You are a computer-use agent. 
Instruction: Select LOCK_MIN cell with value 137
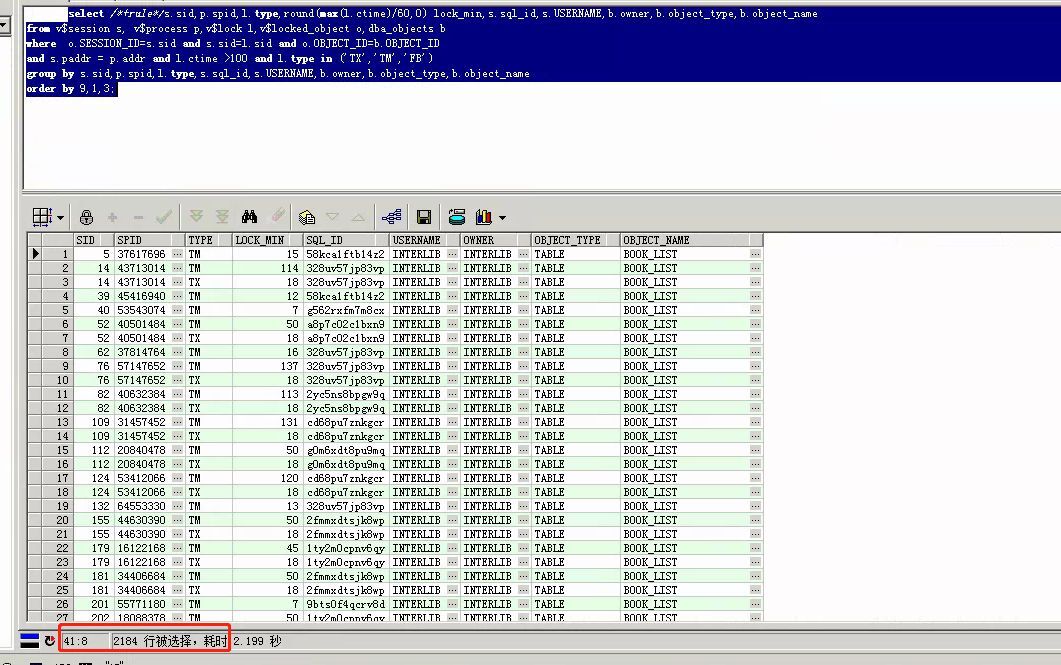[x=267, y=366]
